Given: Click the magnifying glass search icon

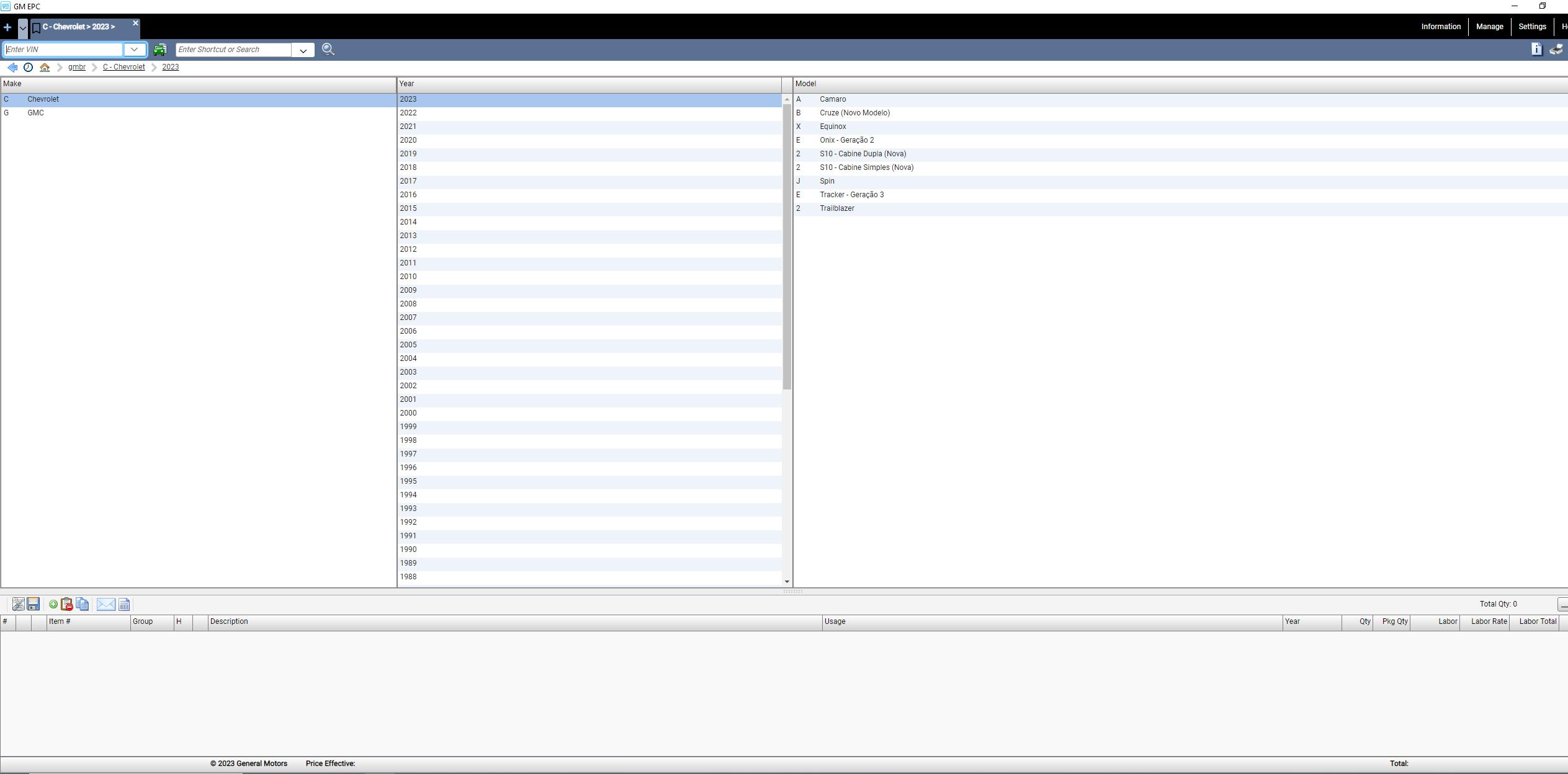Looking at the screenshot, I should (328, 50).
